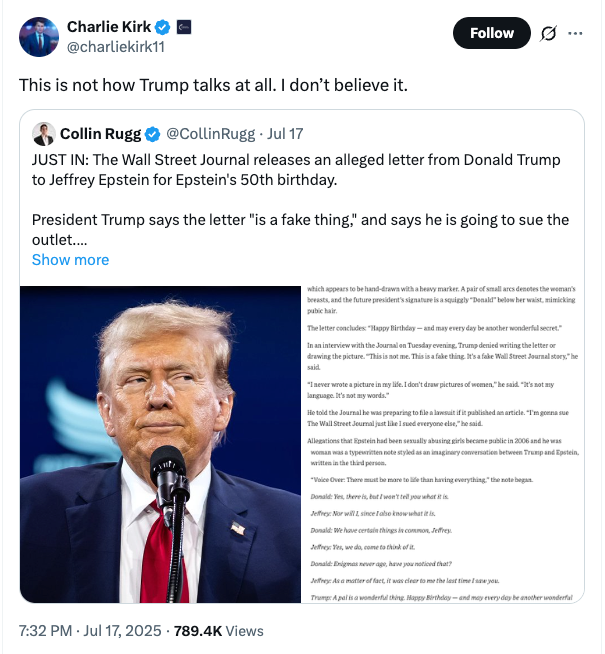Open the WSJ article text screenshot image
This screenshot has height=654, width=605.
click(443, 444)
